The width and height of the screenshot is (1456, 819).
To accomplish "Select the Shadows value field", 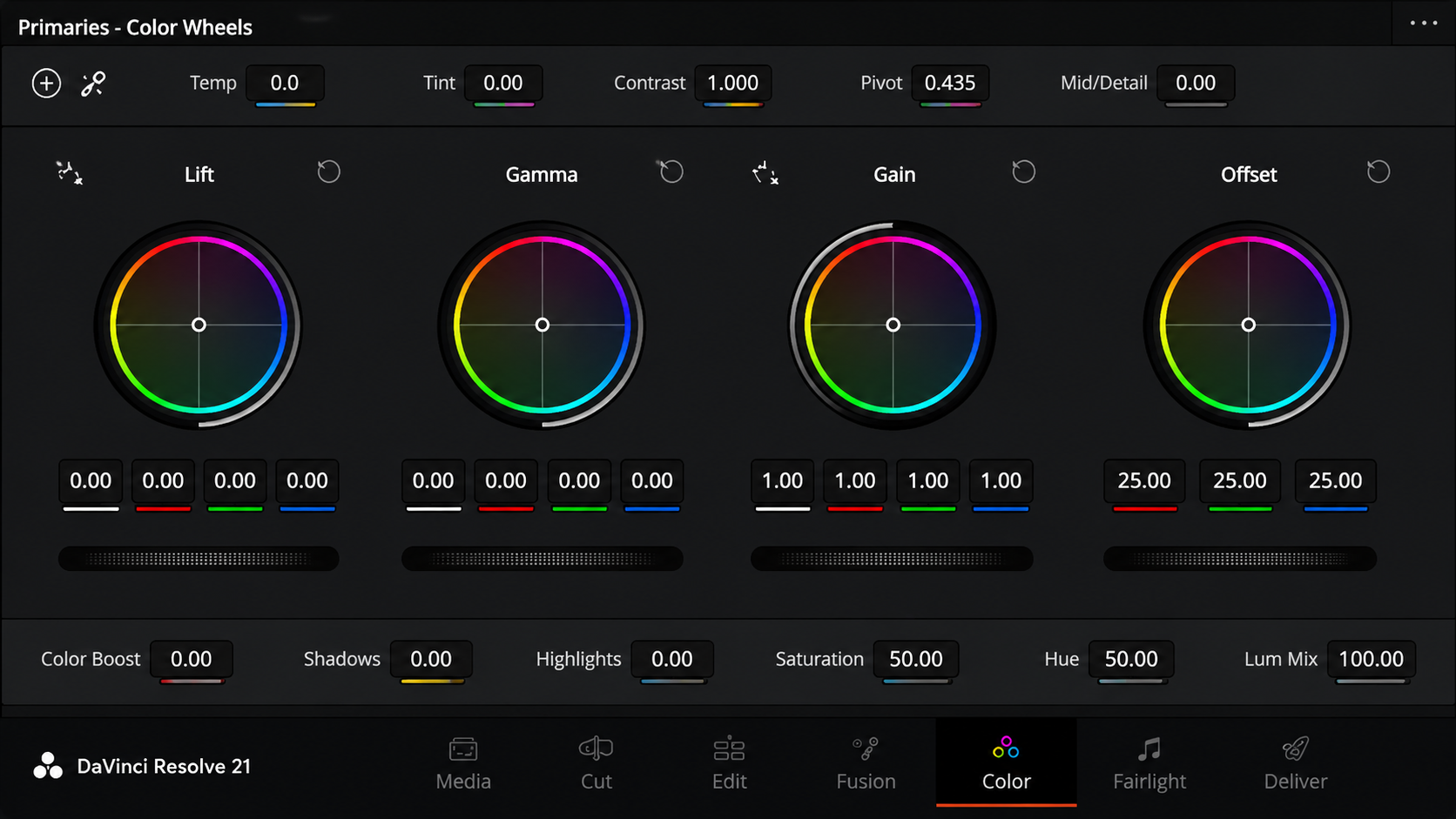I will coord(431,660).
